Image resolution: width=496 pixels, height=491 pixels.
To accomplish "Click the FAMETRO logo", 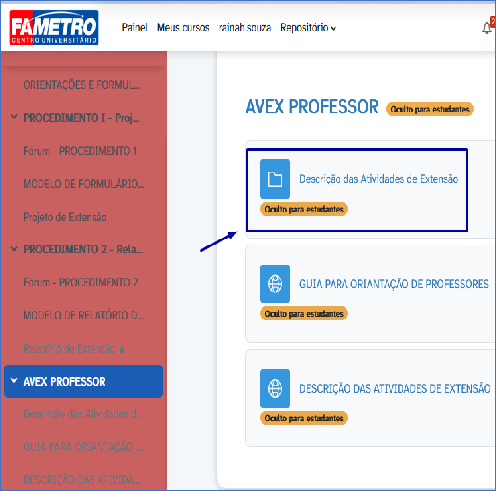I will [54, 27].
